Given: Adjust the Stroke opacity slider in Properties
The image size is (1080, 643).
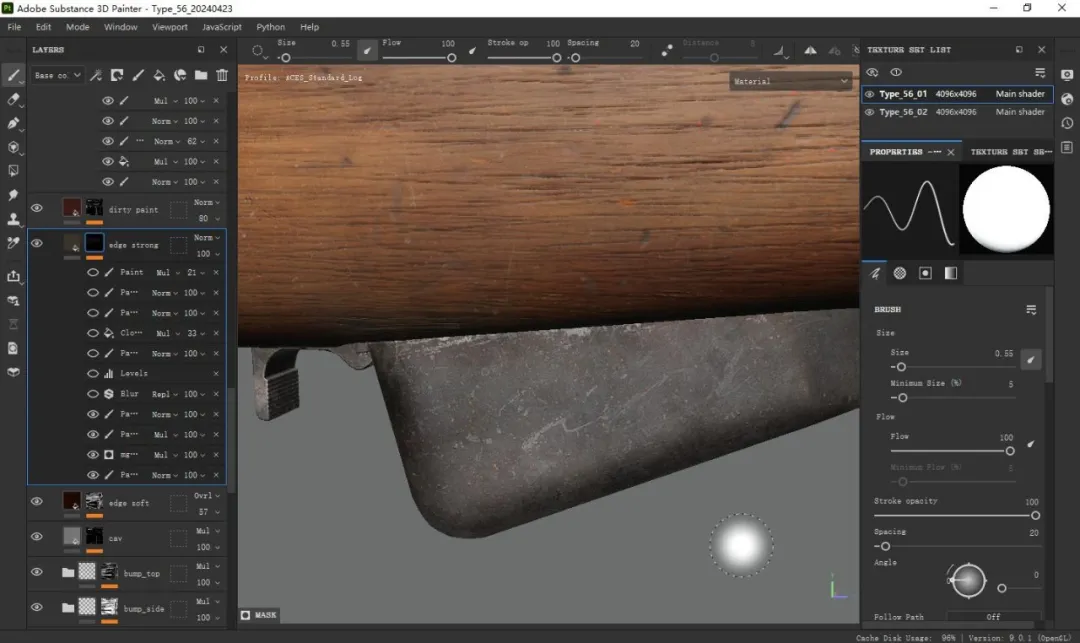Looking at the screenshot, I should coord(1035,516).
